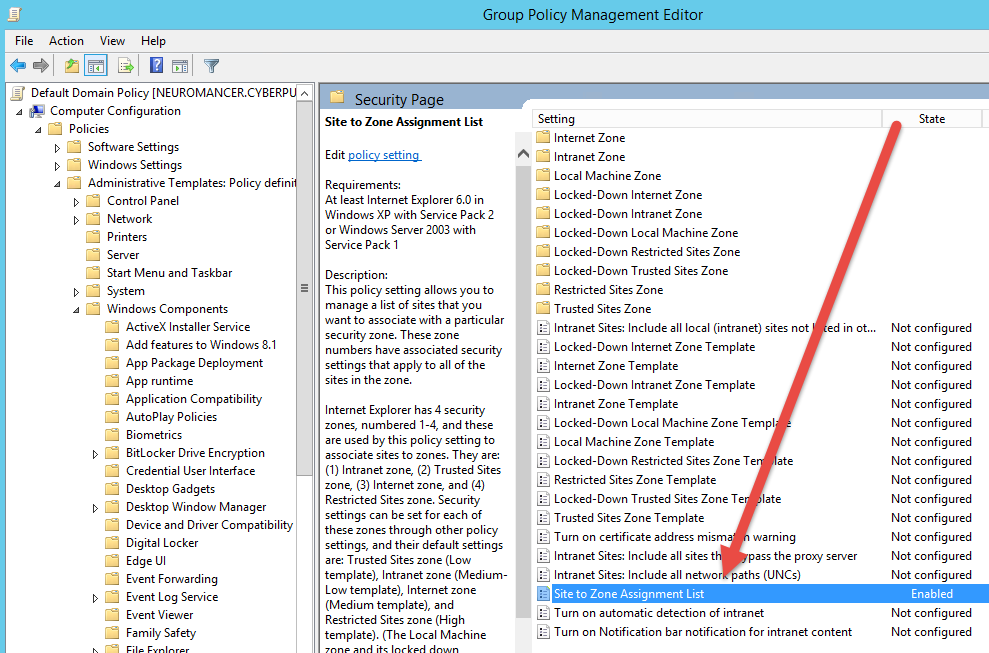
Task: Sort the list by the State column header
Action: [x=931, y=119]
